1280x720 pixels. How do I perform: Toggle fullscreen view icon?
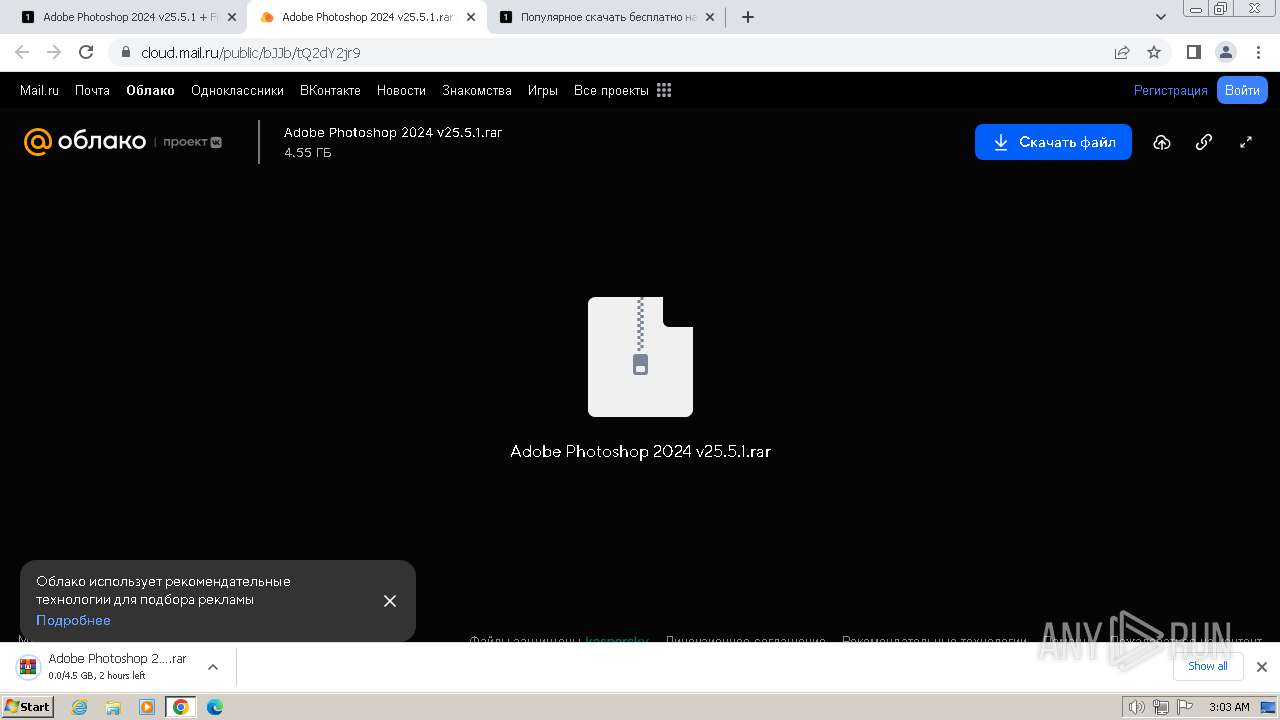click(x=1246, y=142)
